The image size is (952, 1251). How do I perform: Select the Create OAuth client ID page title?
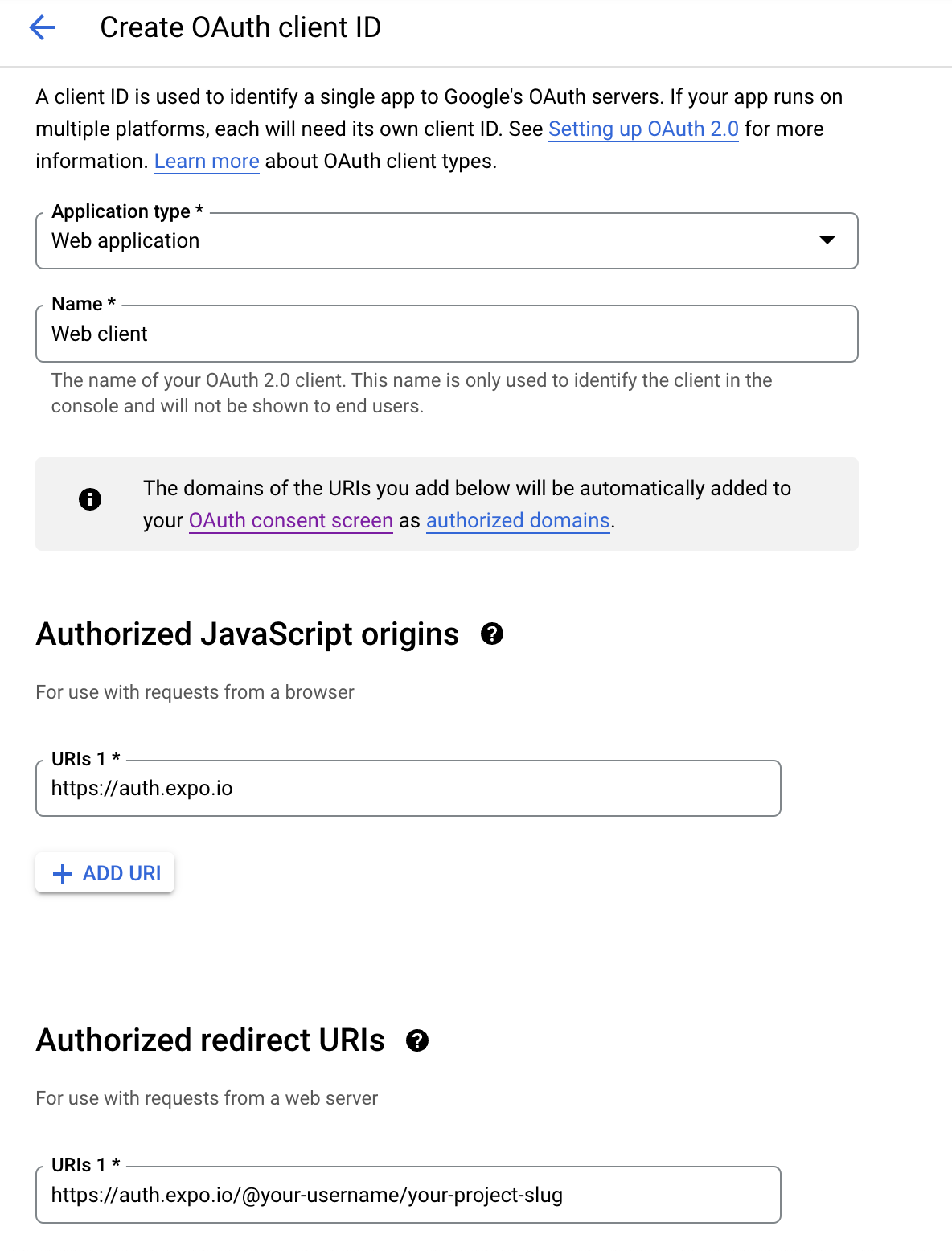point(240,27)
